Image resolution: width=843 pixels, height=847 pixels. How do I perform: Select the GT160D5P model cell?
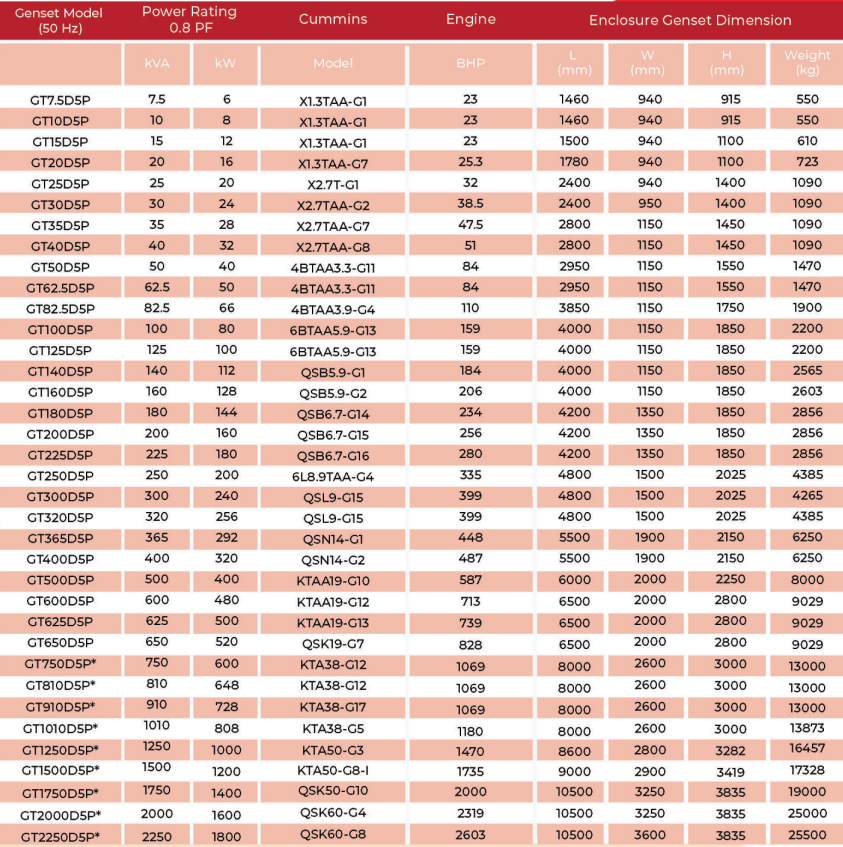(60, 392)
